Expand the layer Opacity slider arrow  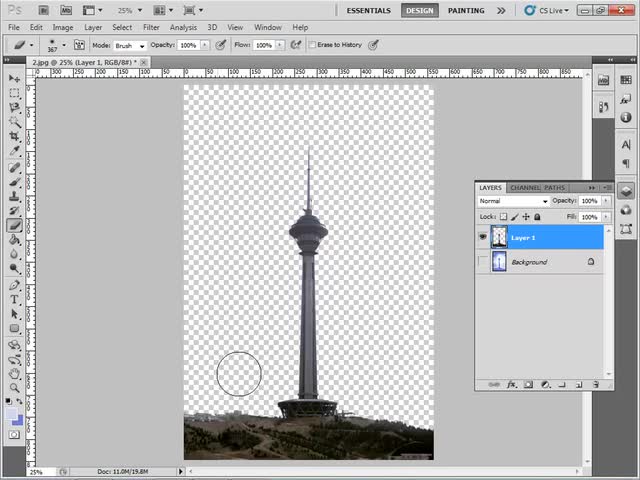[x=605, y=201]
